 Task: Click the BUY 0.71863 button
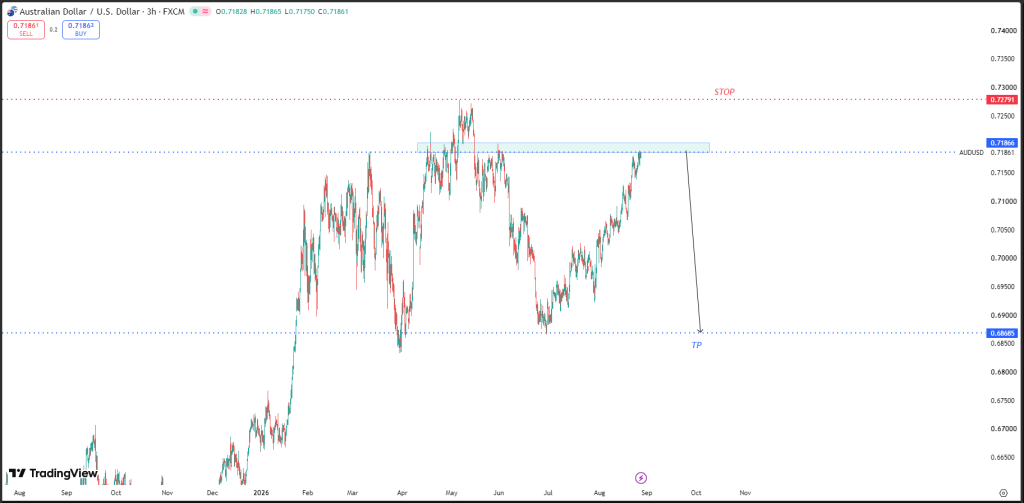[x=81, y=29]
